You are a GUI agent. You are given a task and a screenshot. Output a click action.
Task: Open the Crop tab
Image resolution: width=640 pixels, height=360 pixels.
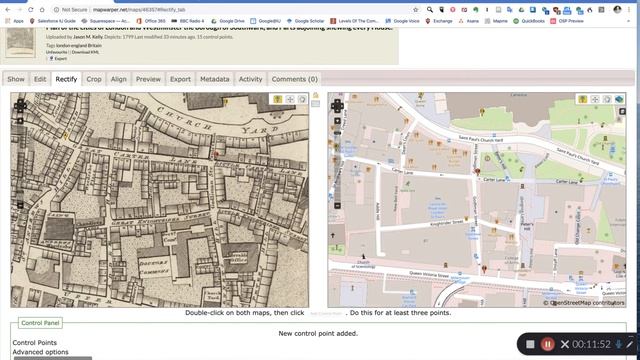click(x=94, y=79)
